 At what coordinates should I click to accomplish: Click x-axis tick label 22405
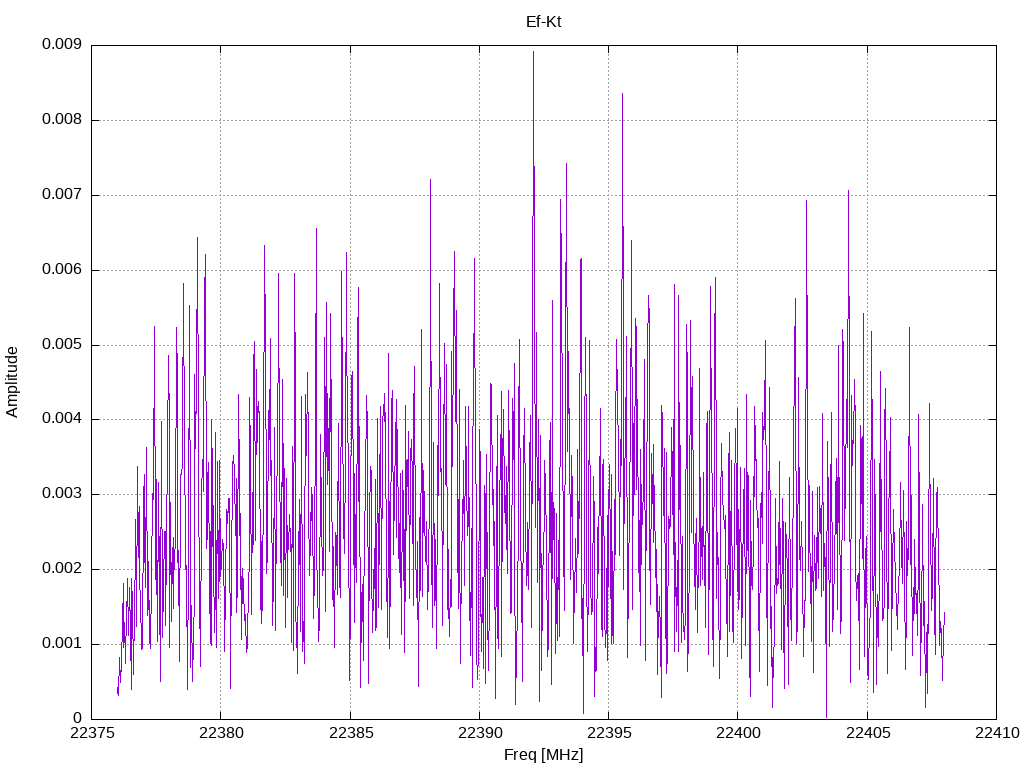868,733
